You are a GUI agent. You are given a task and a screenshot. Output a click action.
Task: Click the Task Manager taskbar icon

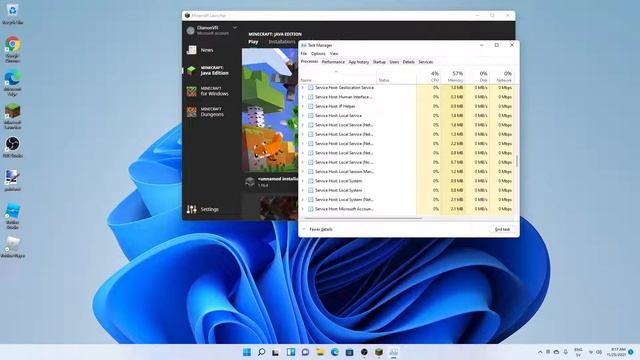click(393, 352)
